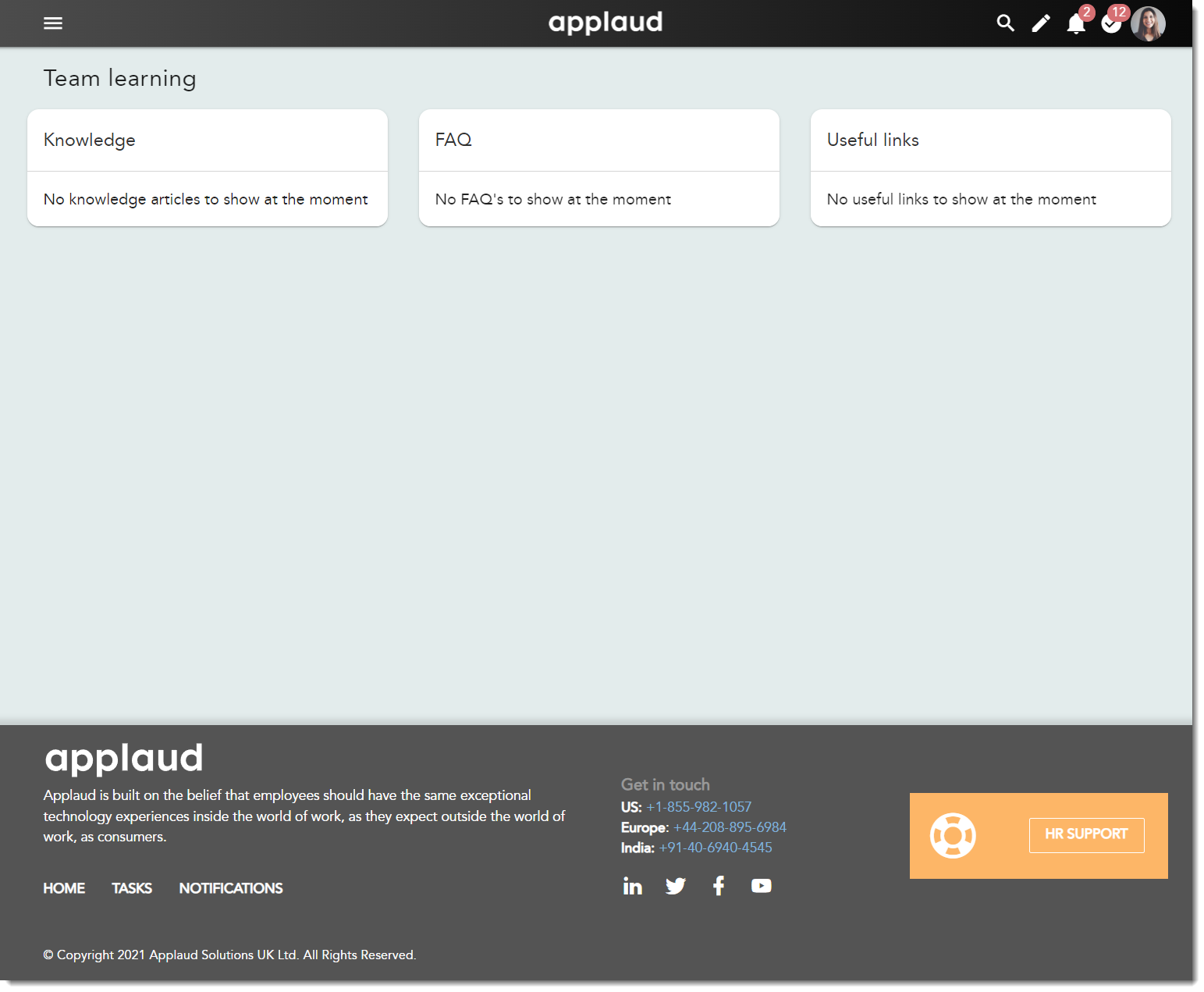
Task: Click the 'Get in touch' heading
Action: tap(666, 785)
